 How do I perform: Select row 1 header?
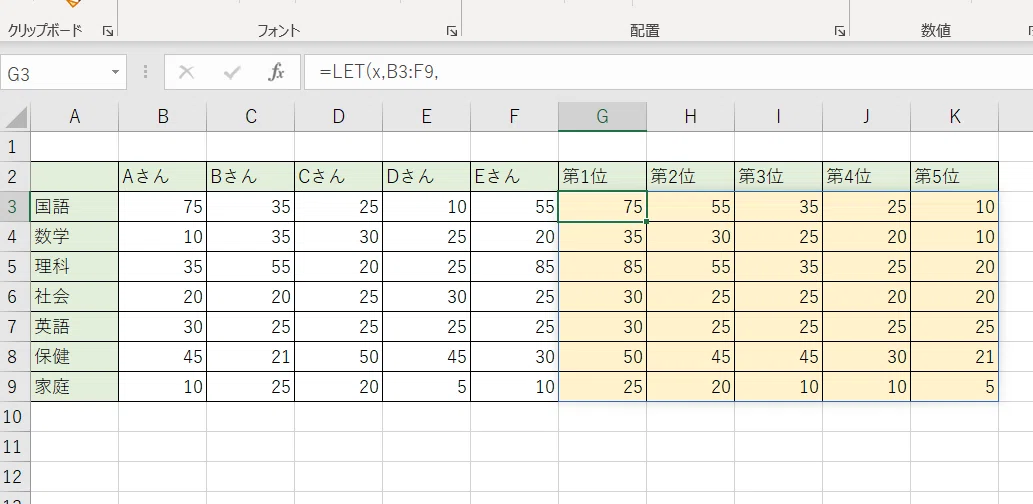(15, 146)
